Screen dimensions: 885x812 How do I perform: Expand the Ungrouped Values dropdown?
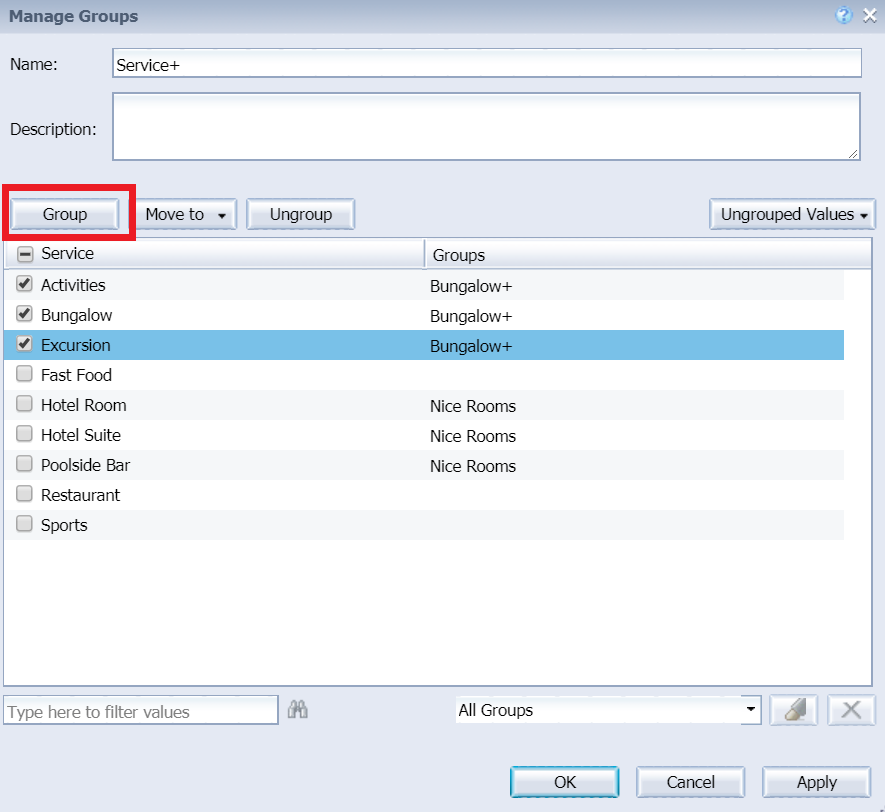[793, 214]
